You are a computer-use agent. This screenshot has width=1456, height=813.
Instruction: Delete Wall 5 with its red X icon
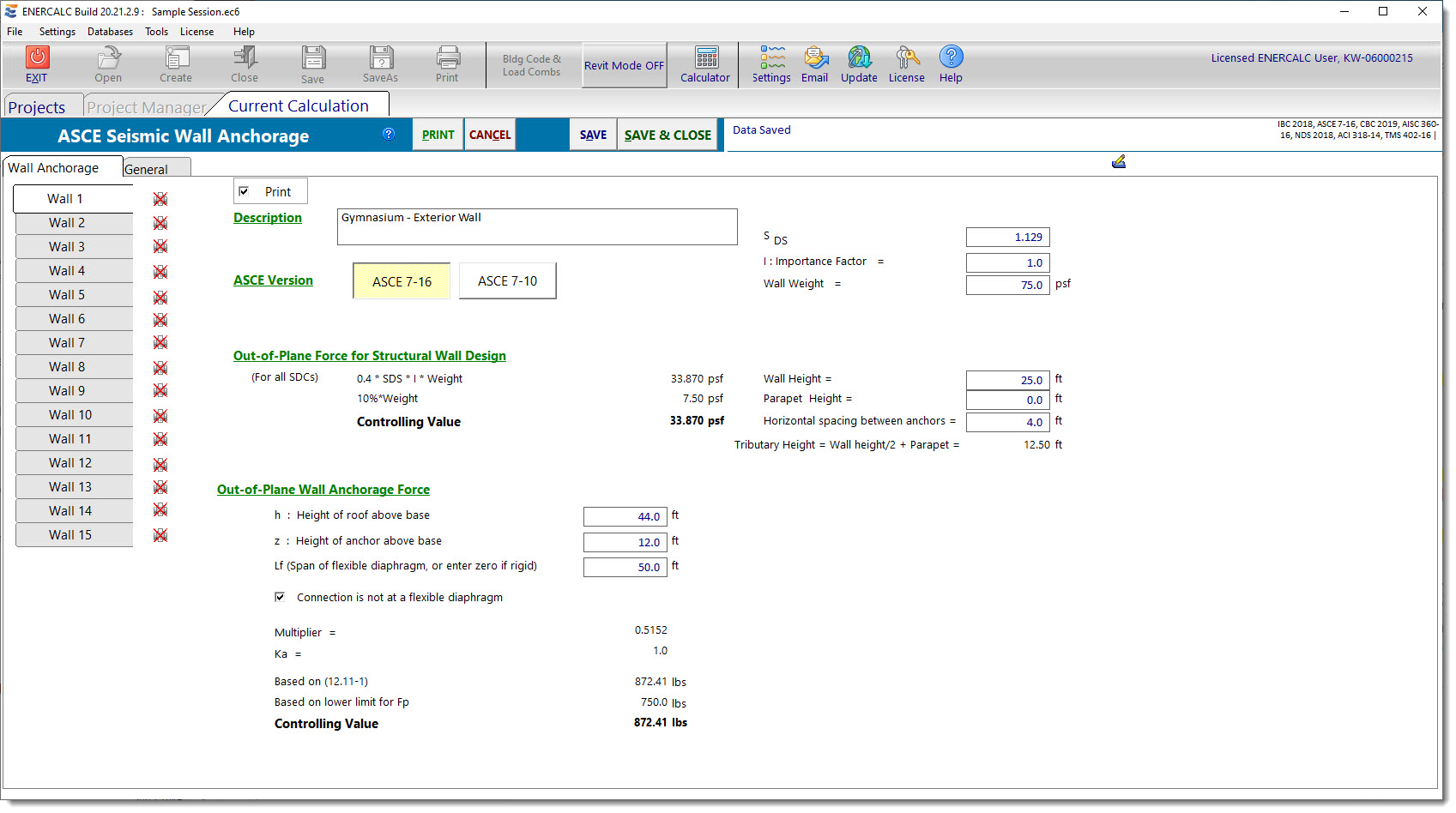(160, 298)
